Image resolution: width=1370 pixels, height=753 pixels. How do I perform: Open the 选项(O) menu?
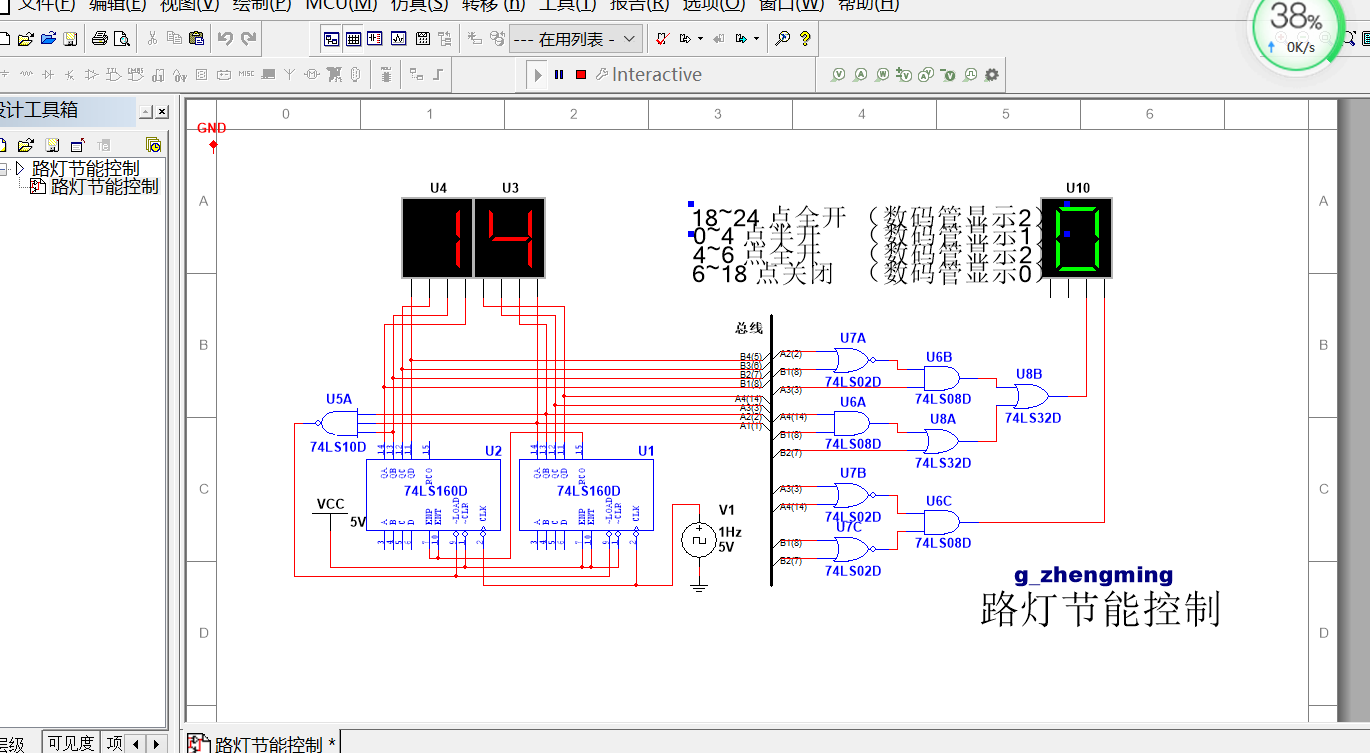click(x=714, y=5)
